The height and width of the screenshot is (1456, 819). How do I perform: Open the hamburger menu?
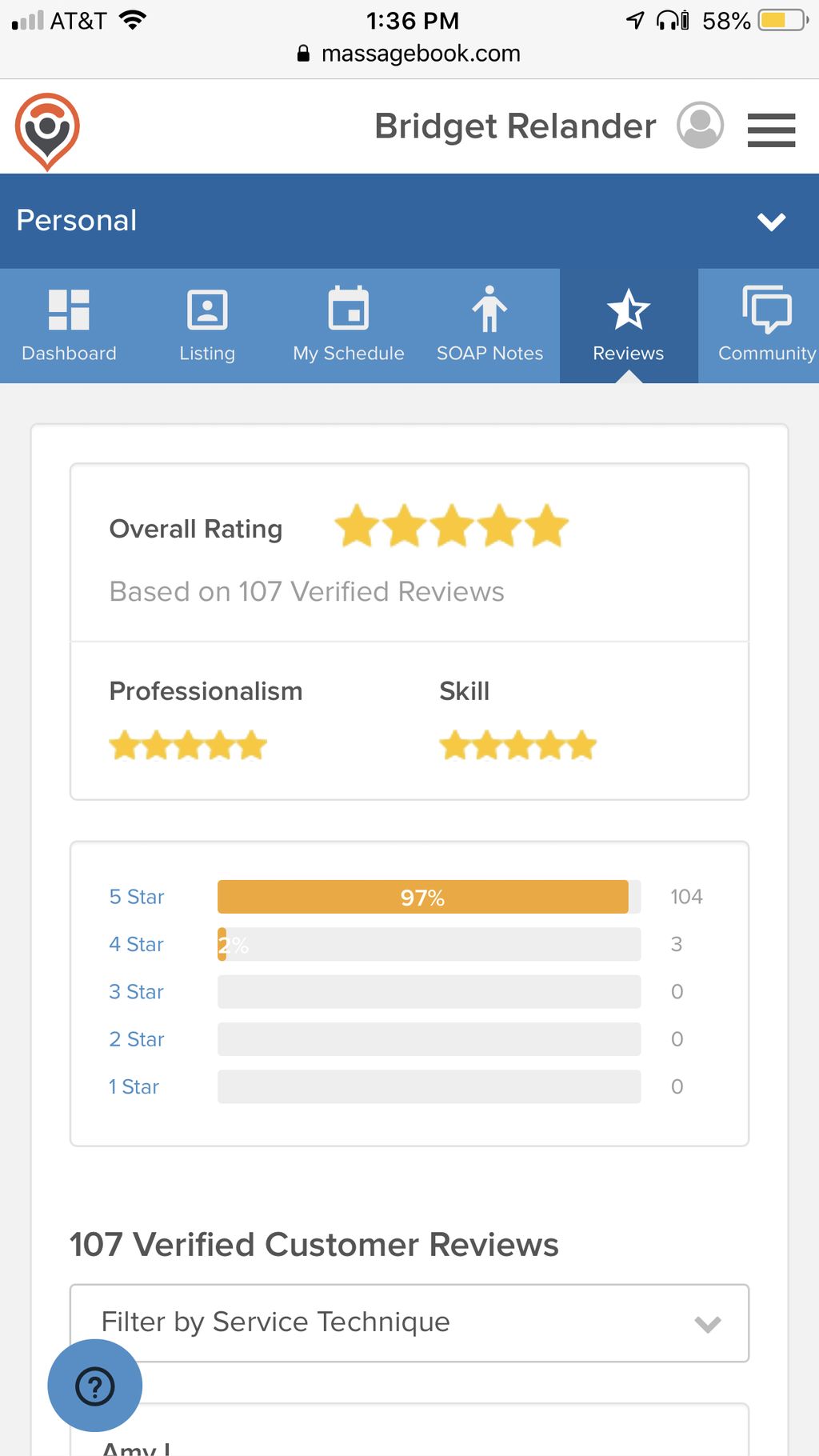(x=771, y=130)
